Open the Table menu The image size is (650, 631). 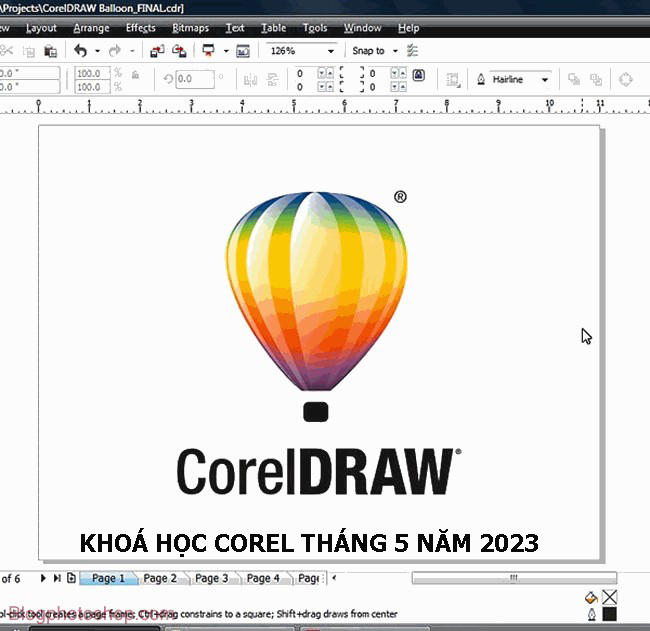[x=273, y=28]
